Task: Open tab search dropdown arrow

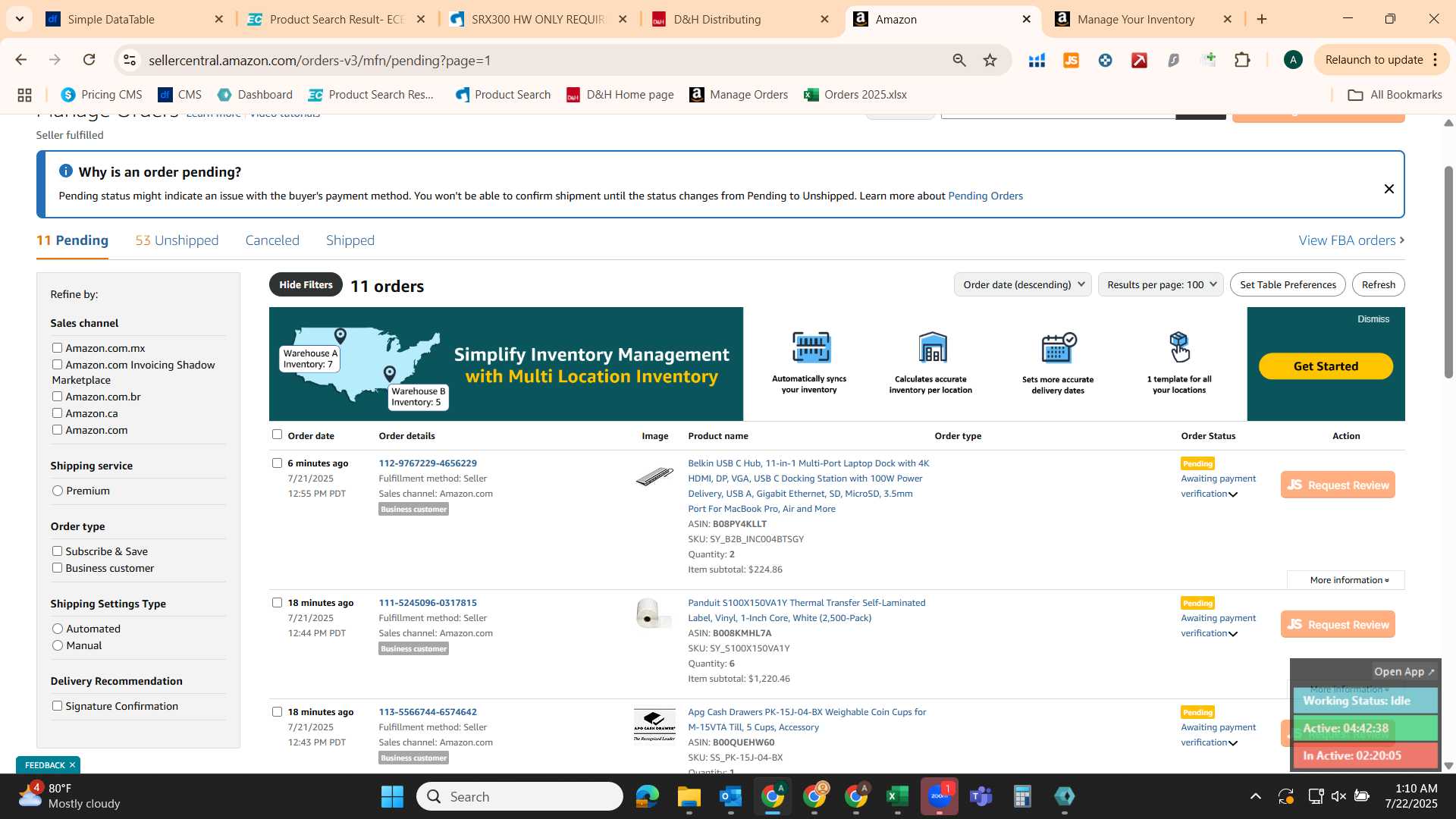Action: (x=19, y=19)
